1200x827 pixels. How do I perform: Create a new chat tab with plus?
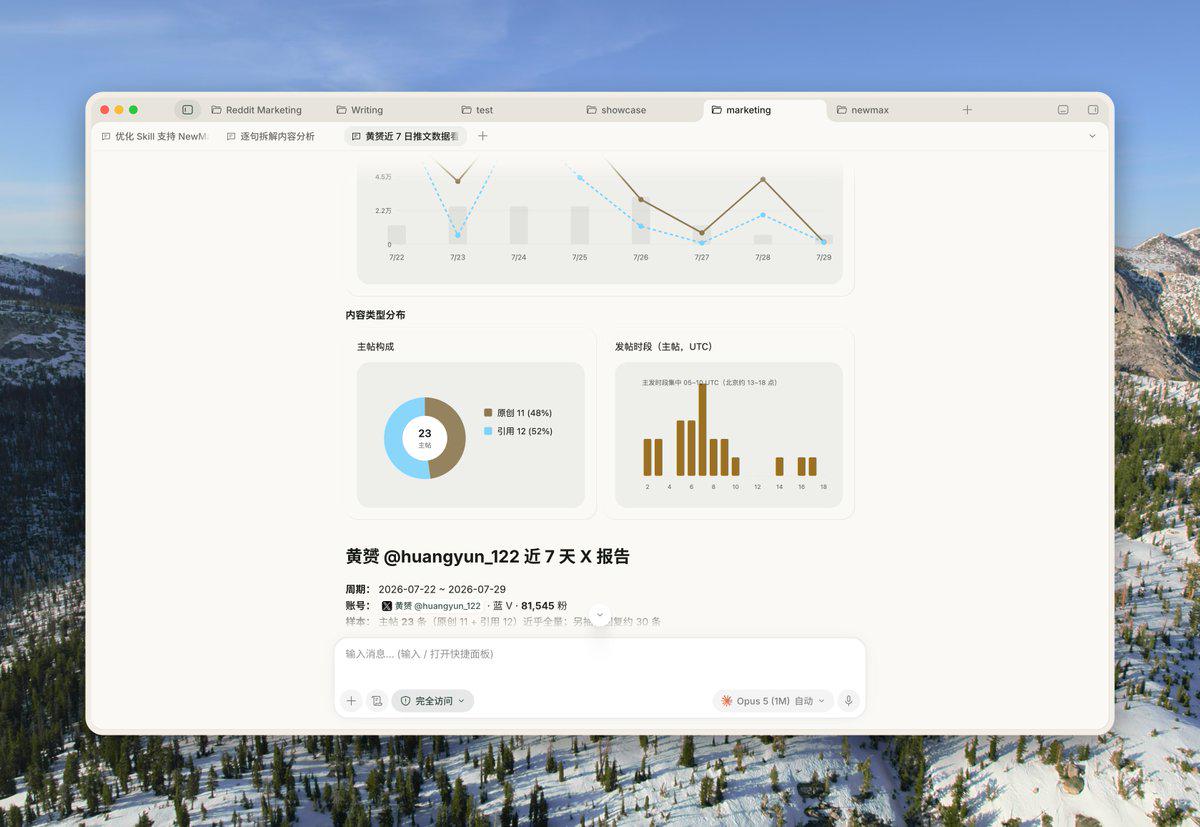[483, 136]
